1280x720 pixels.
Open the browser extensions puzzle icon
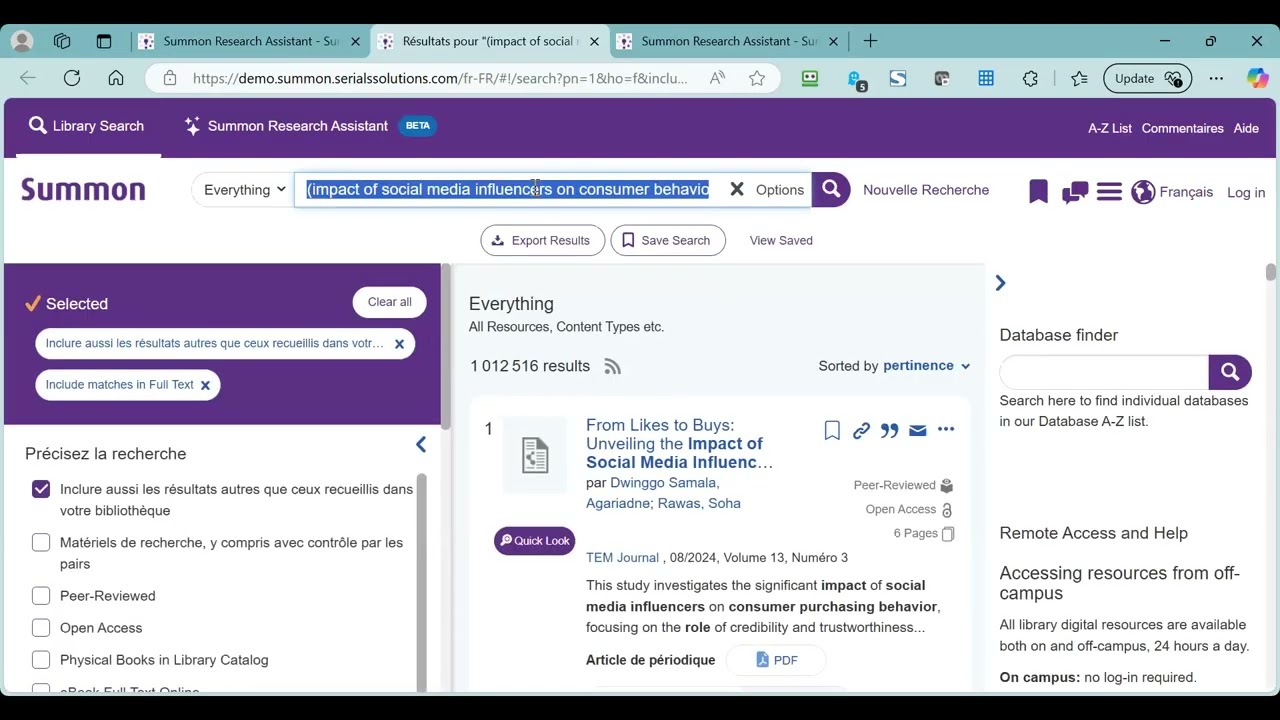pos(1030,78)
